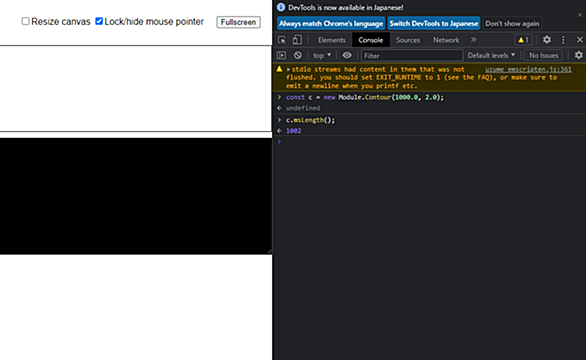Screen dimensions: 586x360
Task: Click the yellow warning triangle icon
Action: tap(279, 69)
